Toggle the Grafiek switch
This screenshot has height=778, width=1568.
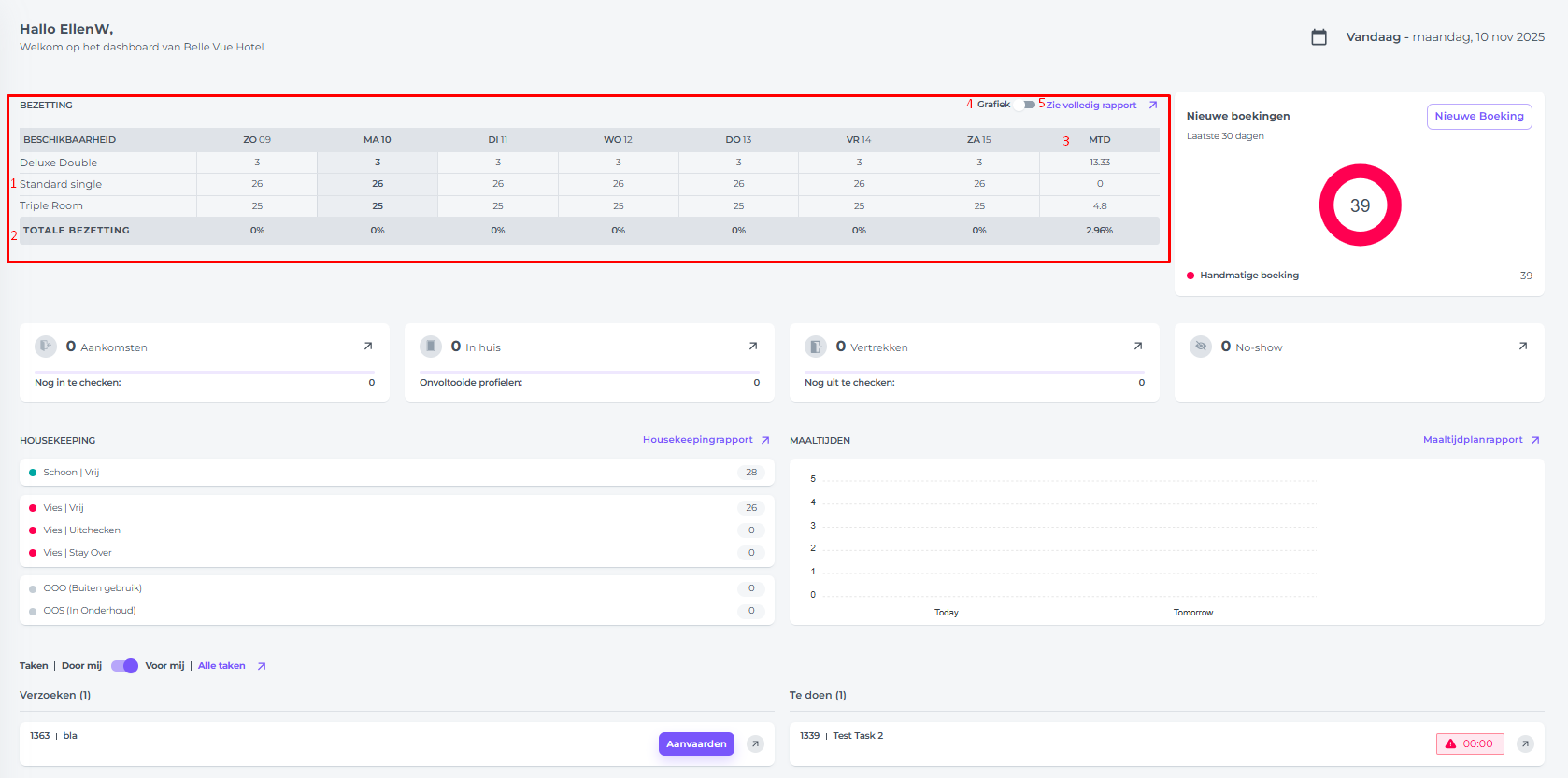pyautogui.click(x=1027, y=105)
